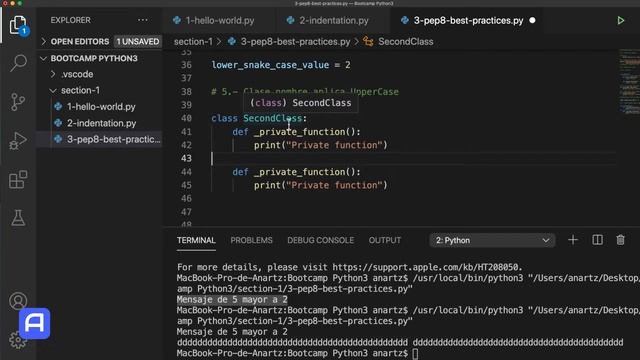Open the Run and Debug view icon
Viewport: 640px width, 360px height.
(x=18, y=141)
